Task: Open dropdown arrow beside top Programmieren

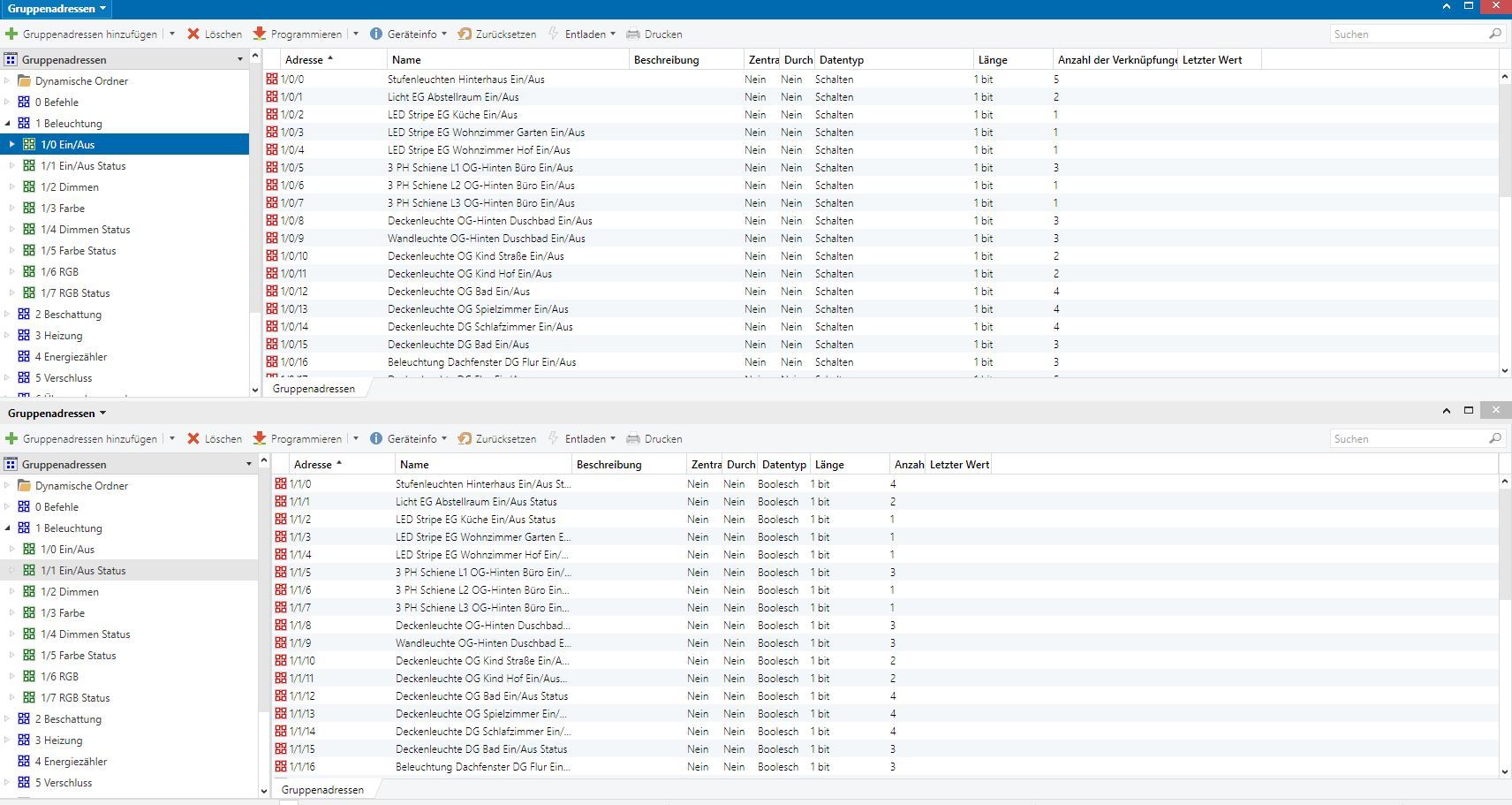Action: click(x=356, y=34)
